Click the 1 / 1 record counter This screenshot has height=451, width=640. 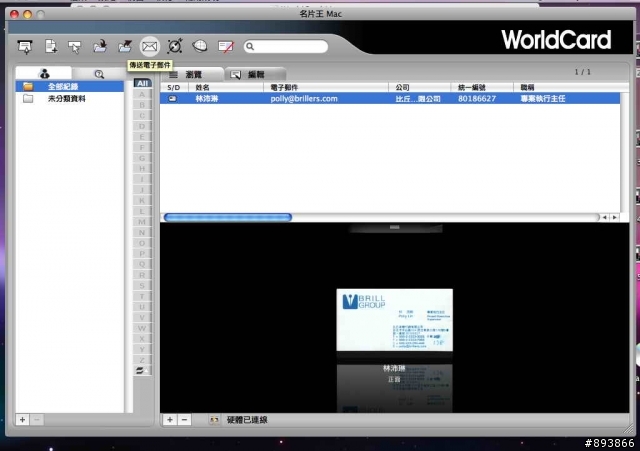[582, 72]
